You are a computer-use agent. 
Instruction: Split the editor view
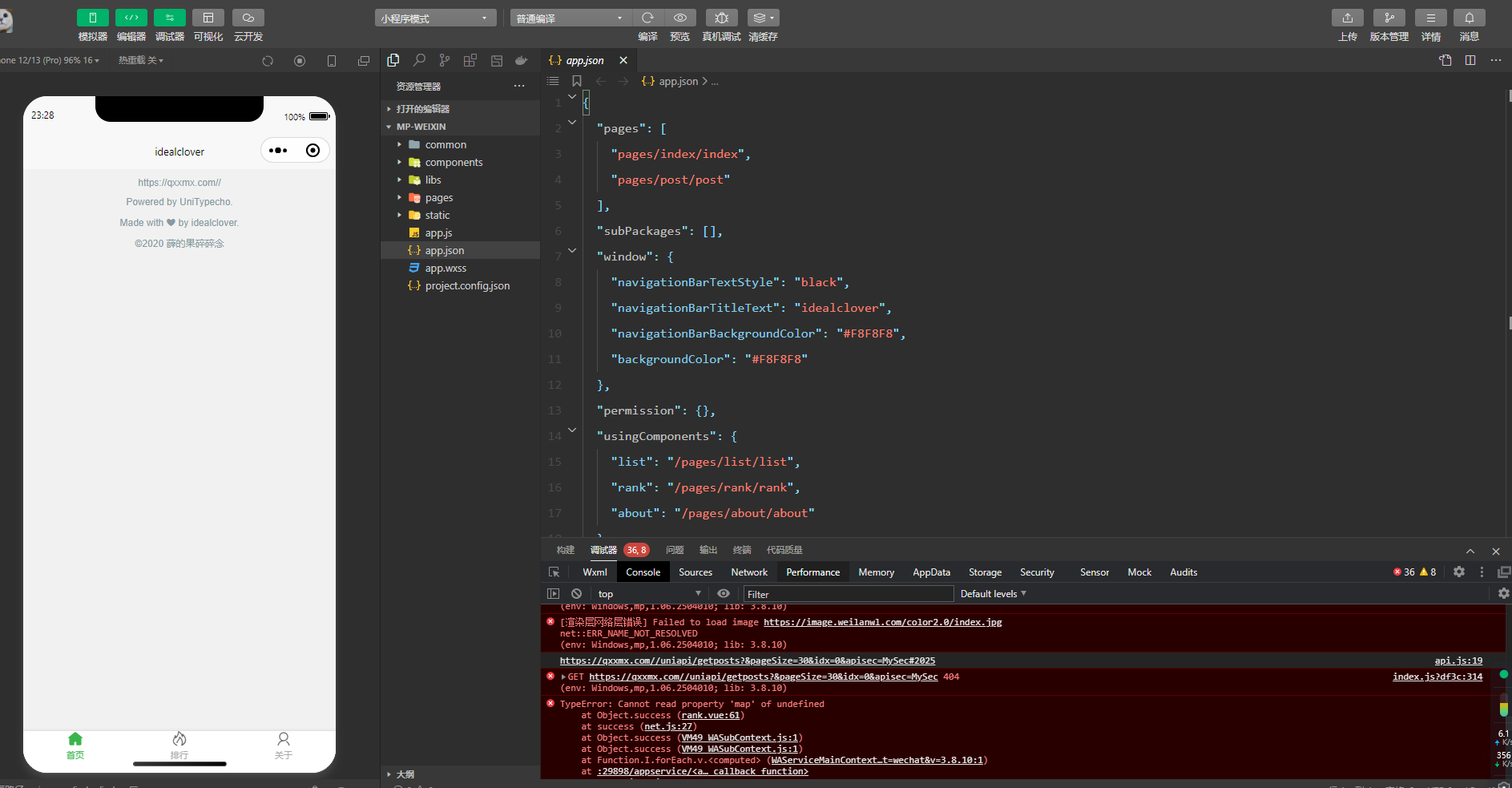point(1470,60)
